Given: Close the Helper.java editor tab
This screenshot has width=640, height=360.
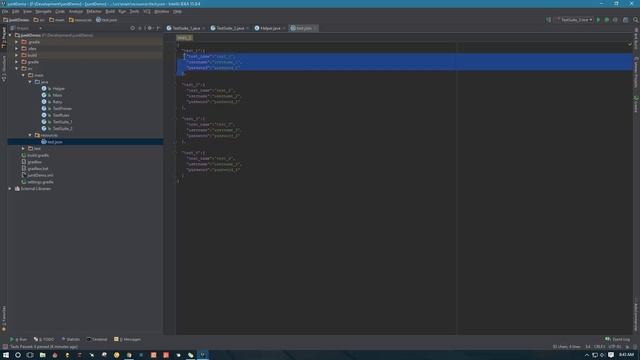Looking at the screenshot, I should click(284, 28).
